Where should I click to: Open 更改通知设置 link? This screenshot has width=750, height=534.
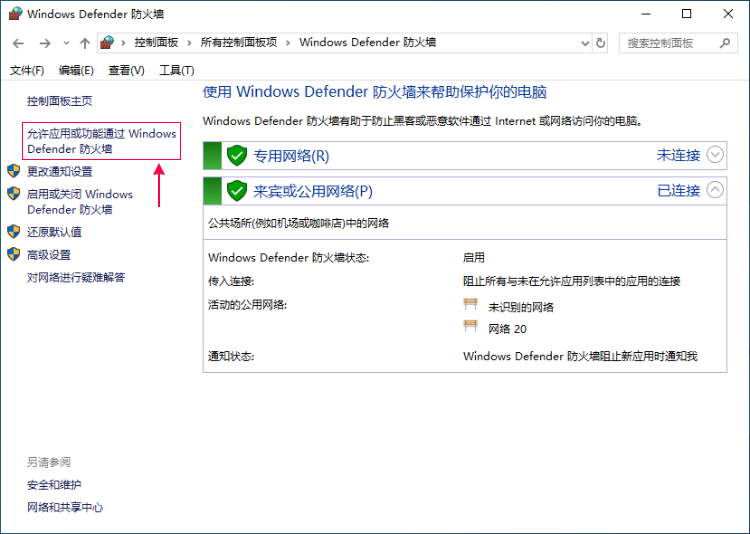[x=60, y=171]
